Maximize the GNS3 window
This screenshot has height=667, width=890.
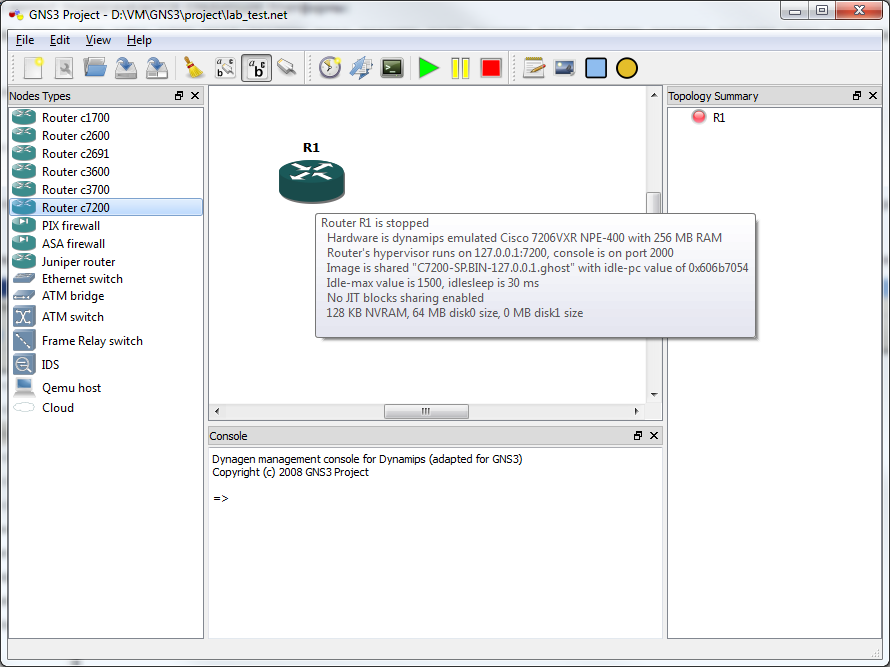[x=822, y=10]
